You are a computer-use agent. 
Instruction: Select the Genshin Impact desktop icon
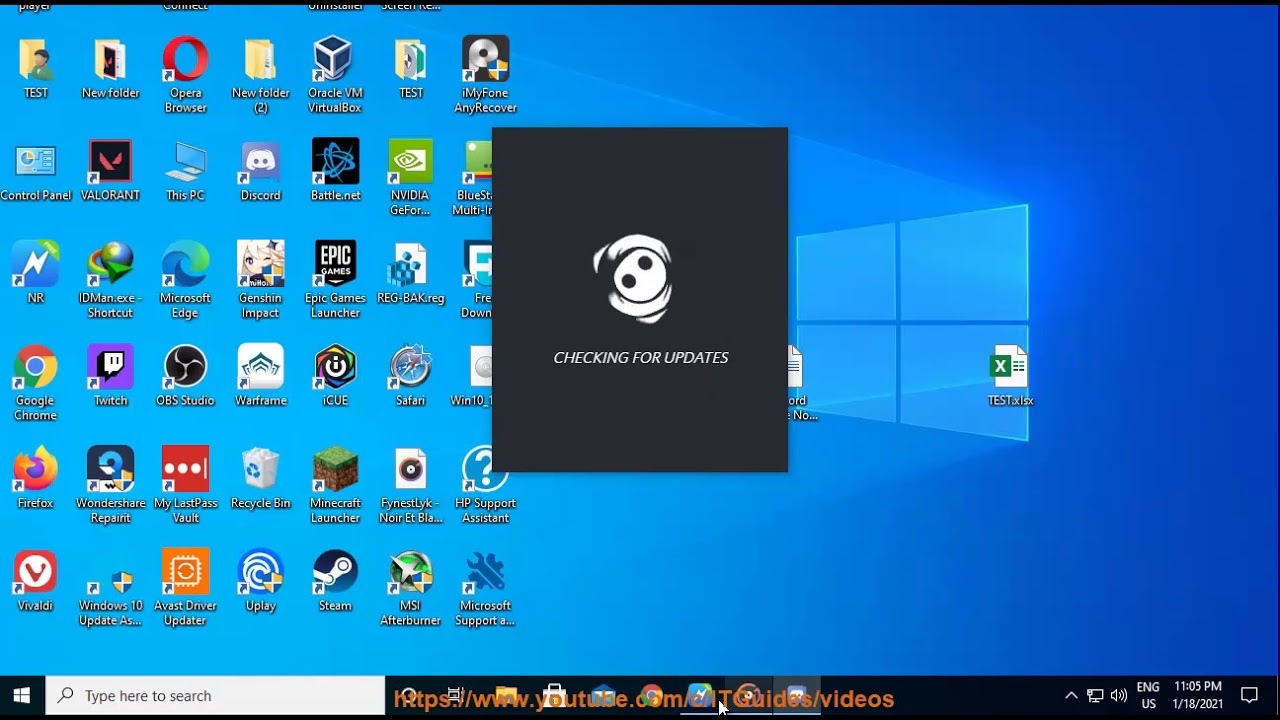coord(260,280)
